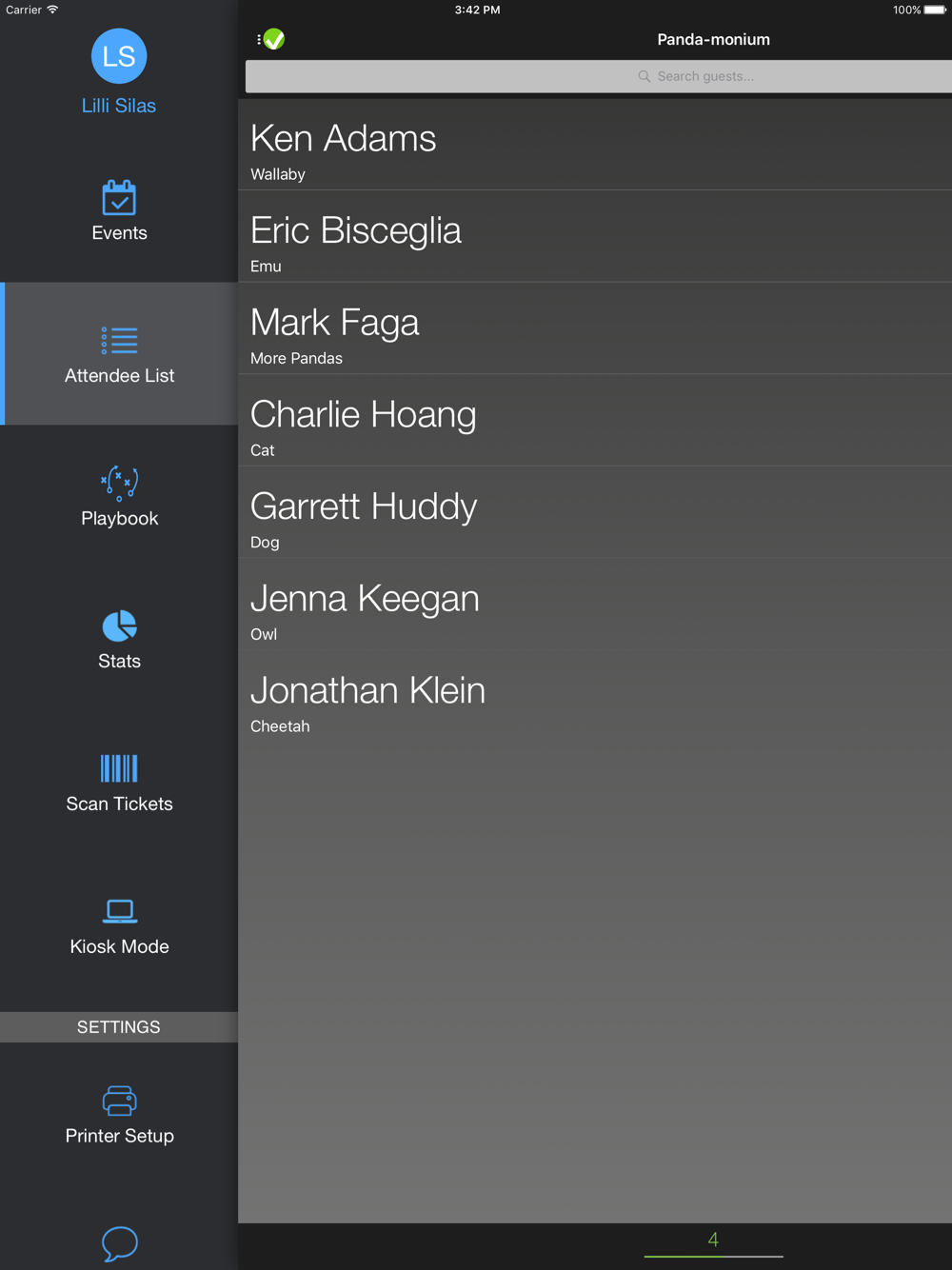Select Wallaby subtitle under Ken Adams
This screenshot has width=952, height=1270.
tap(278, 174)
